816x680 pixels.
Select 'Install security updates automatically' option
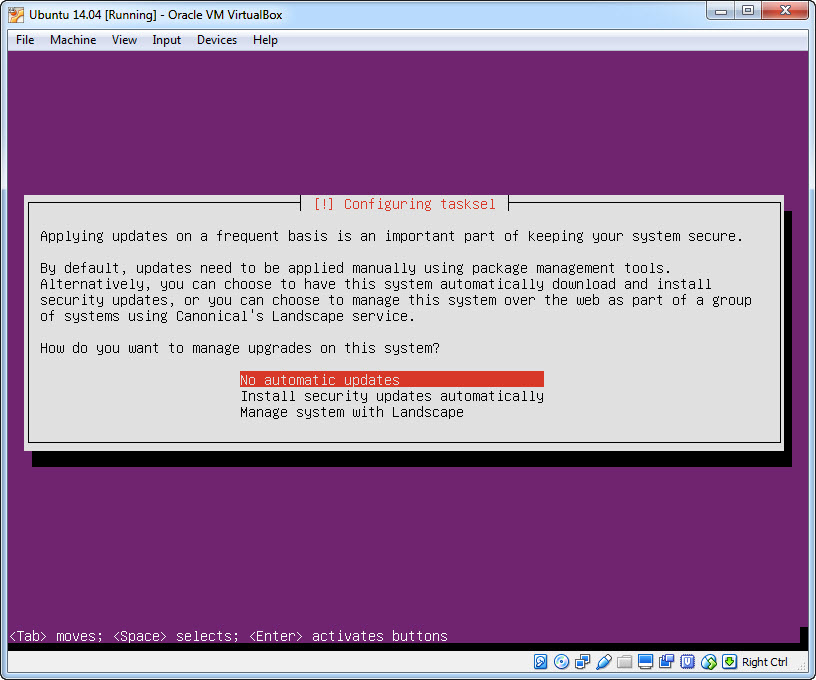pyautogui.click(x=391, y=396)
